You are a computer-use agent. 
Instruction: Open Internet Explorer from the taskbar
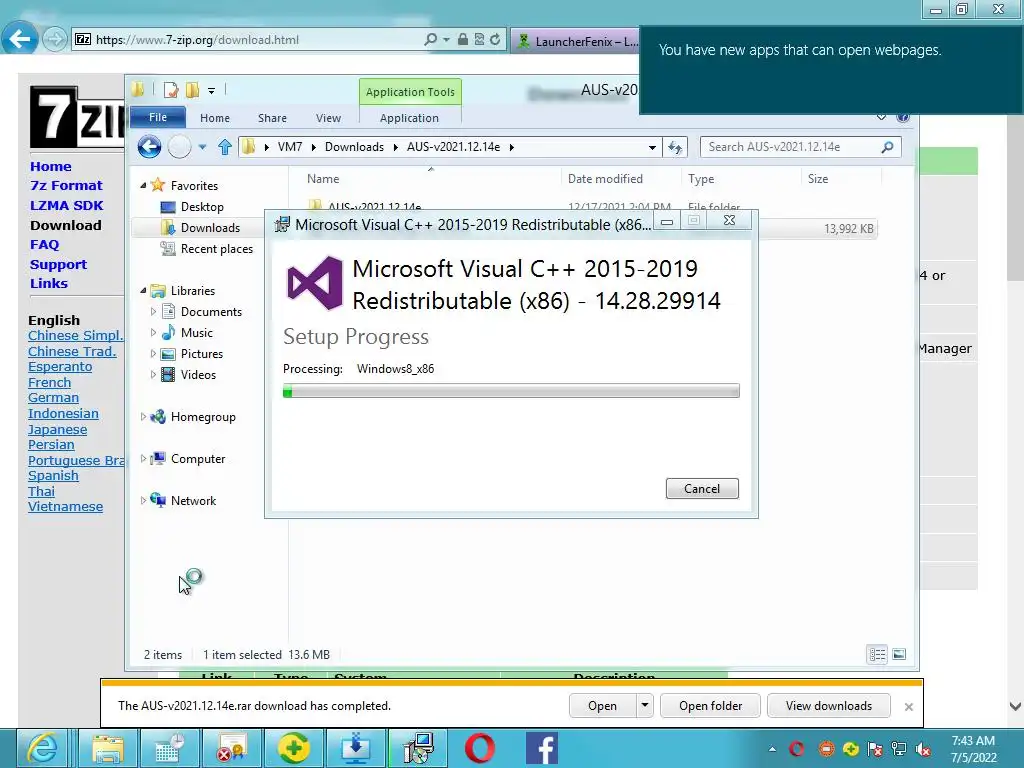pyautogui.click(x=42, y=748)
